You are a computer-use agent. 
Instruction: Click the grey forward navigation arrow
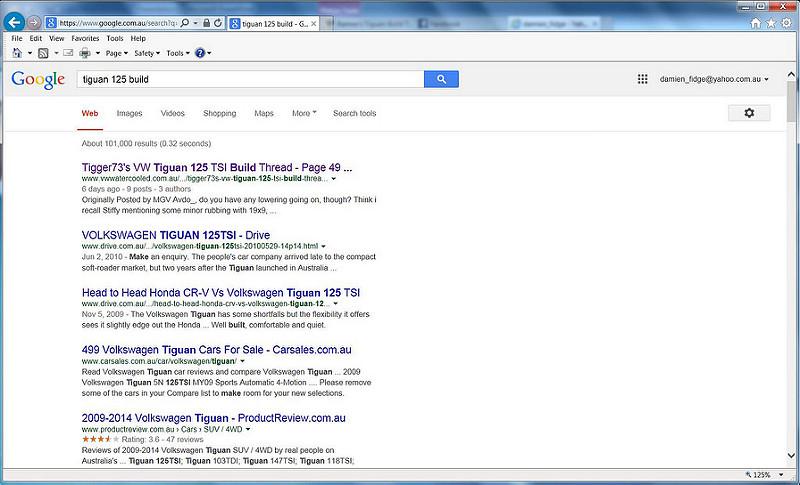[34, 22]
